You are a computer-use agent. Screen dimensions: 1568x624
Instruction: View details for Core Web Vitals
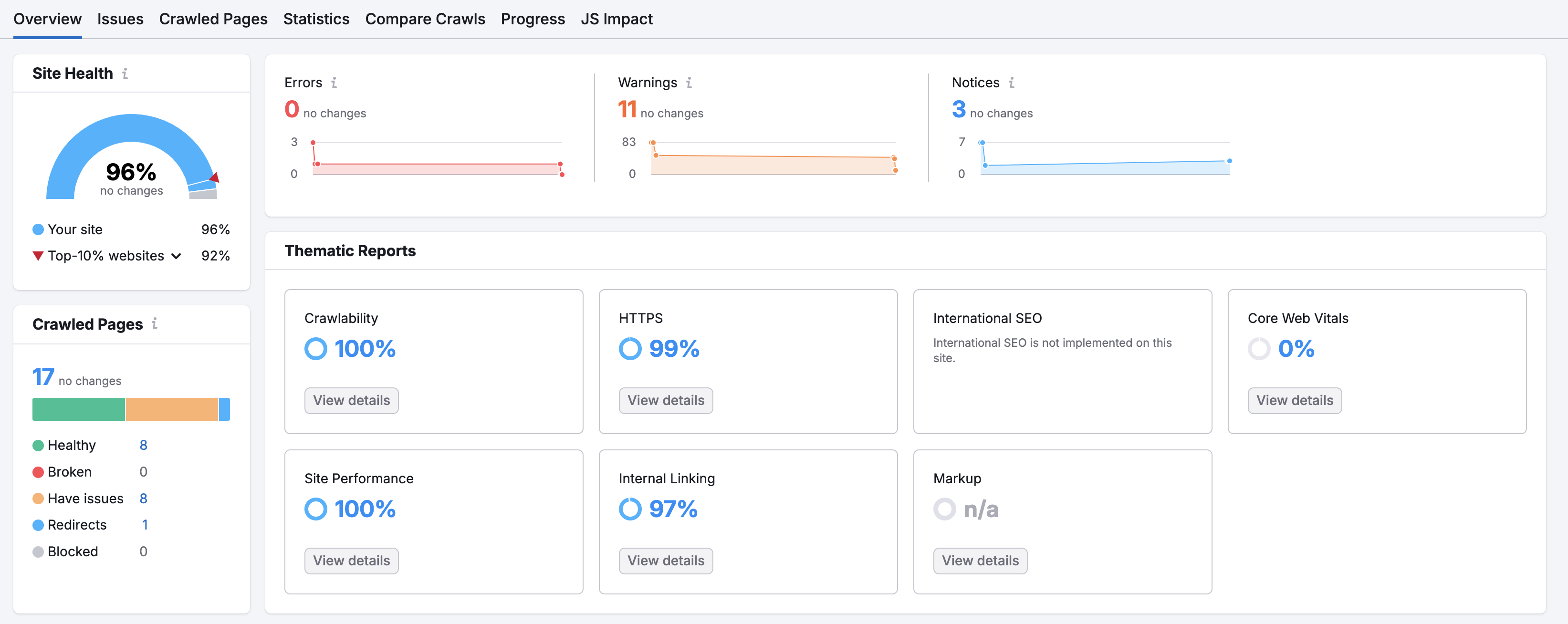1295,401
